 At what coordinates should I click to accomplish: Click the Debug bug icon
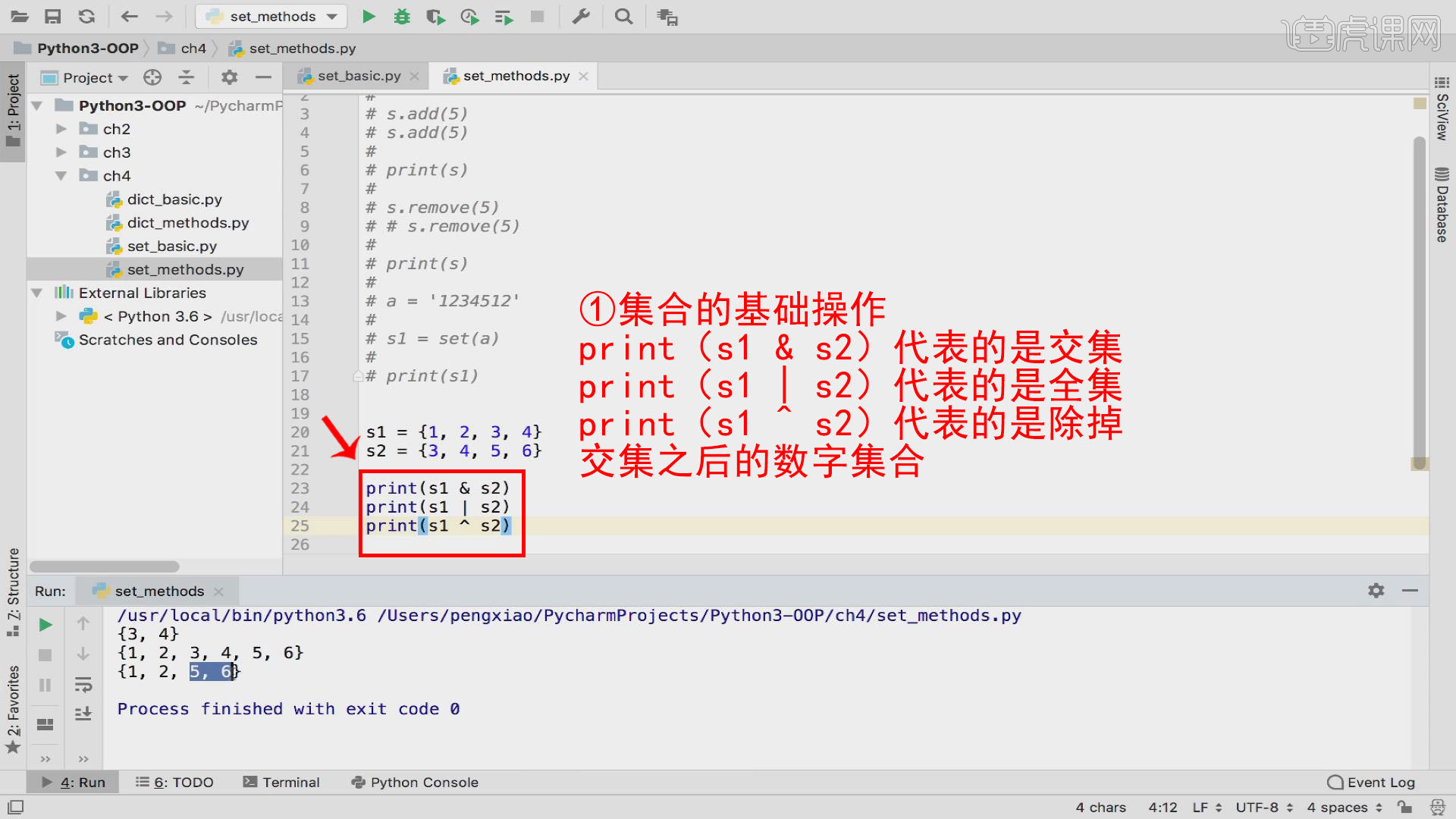[x=402, y=17]
